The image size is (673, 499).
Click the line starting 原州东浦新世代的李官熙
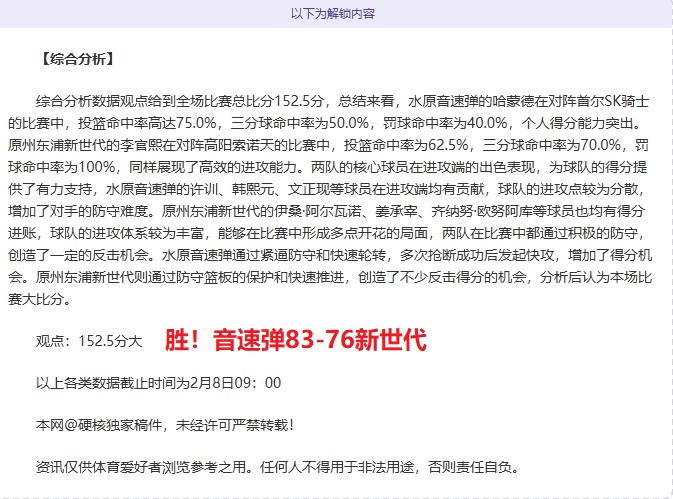point(328,145)
